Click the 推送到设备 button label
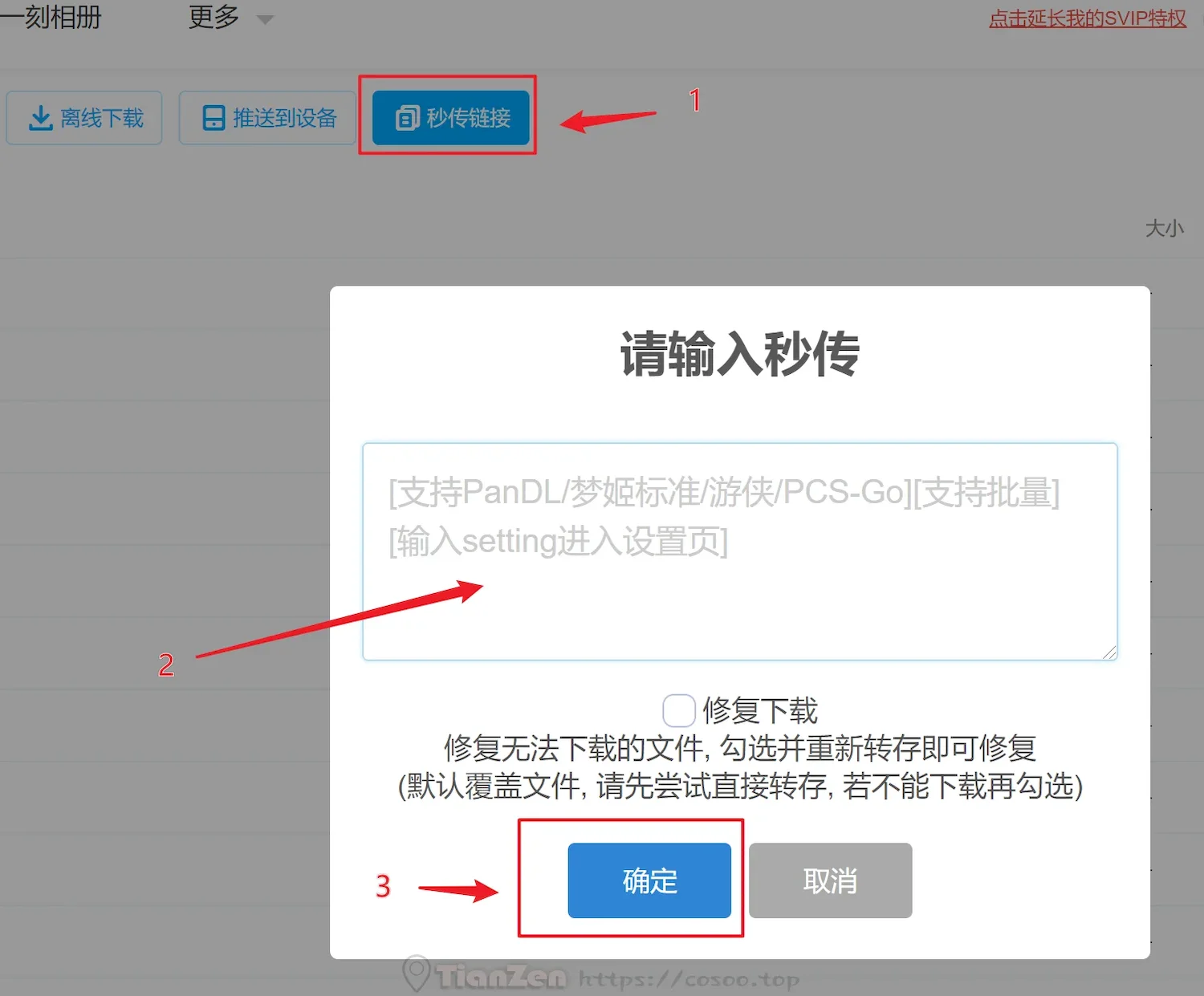This screenshot has height=996, width=1204. 285,118
